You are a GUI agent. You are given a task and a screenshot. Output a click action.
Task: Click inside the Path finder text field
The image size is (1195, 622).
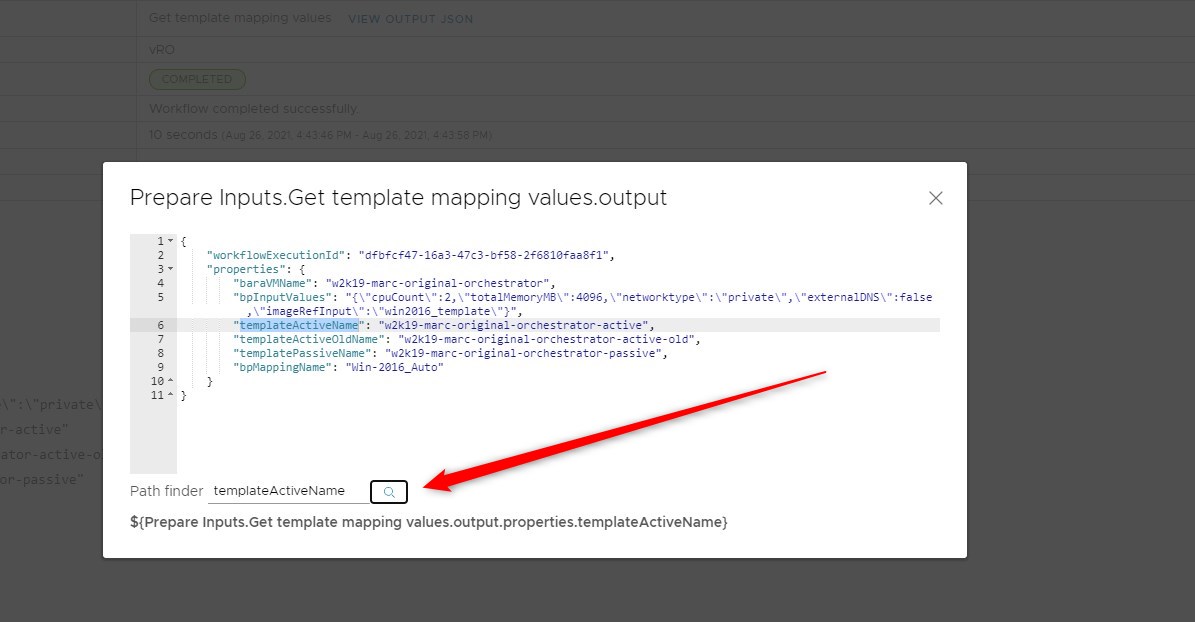tap(286, 491)
